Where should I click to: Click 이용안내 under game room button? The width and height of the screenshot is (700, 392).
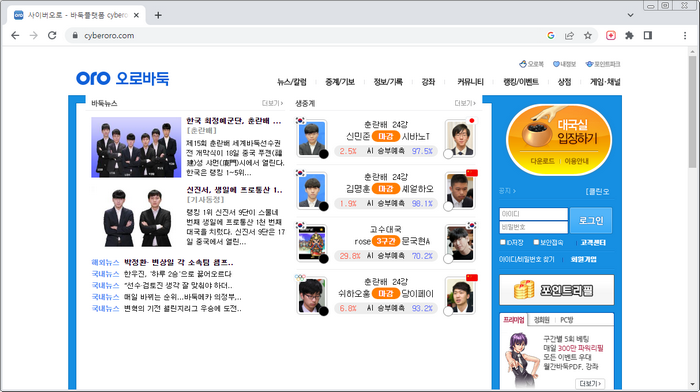tap(576, 161)
